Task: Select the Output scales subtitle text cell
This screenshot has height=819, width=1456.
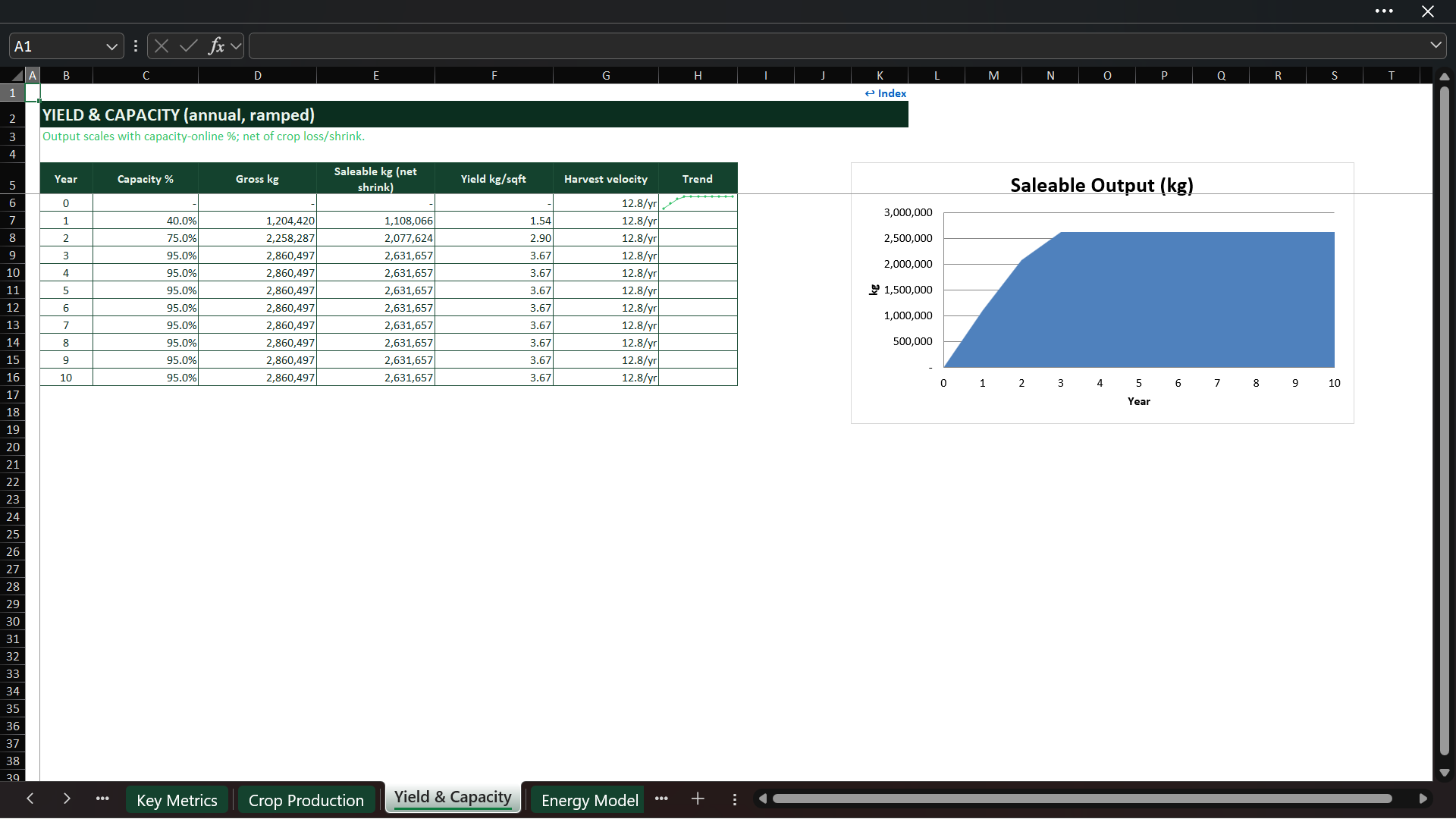Action: tap(203, 136)
